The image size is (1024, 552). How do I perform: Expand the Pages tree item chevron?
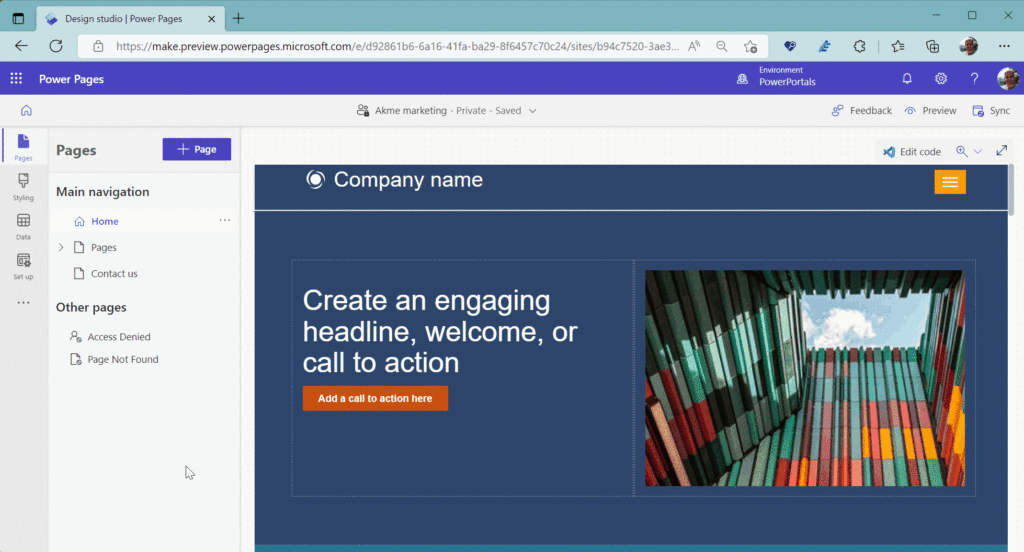[61, 247]
